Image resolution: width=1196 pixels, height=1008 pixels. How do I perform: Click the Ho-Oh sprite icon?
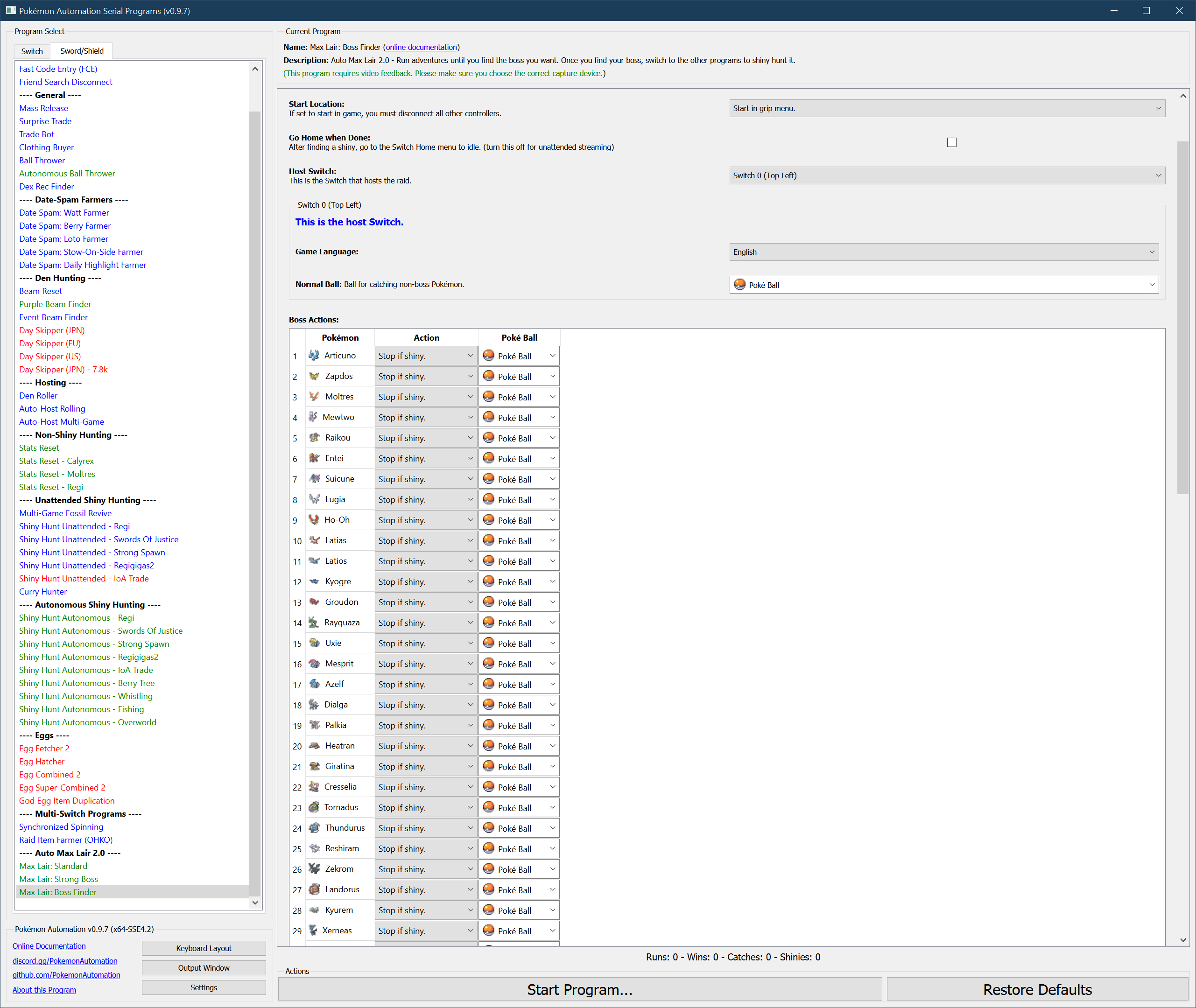click(x=314, y=519)
